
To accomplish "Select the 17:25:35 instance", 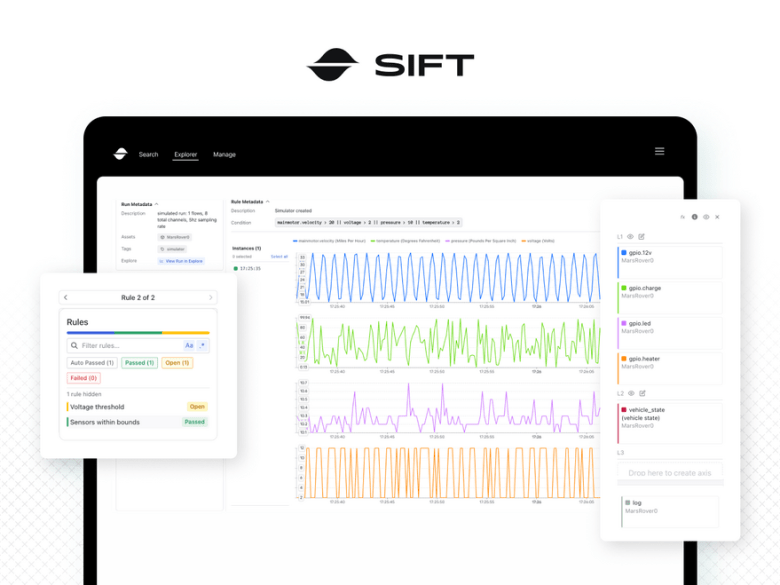I will pos(247,269).
